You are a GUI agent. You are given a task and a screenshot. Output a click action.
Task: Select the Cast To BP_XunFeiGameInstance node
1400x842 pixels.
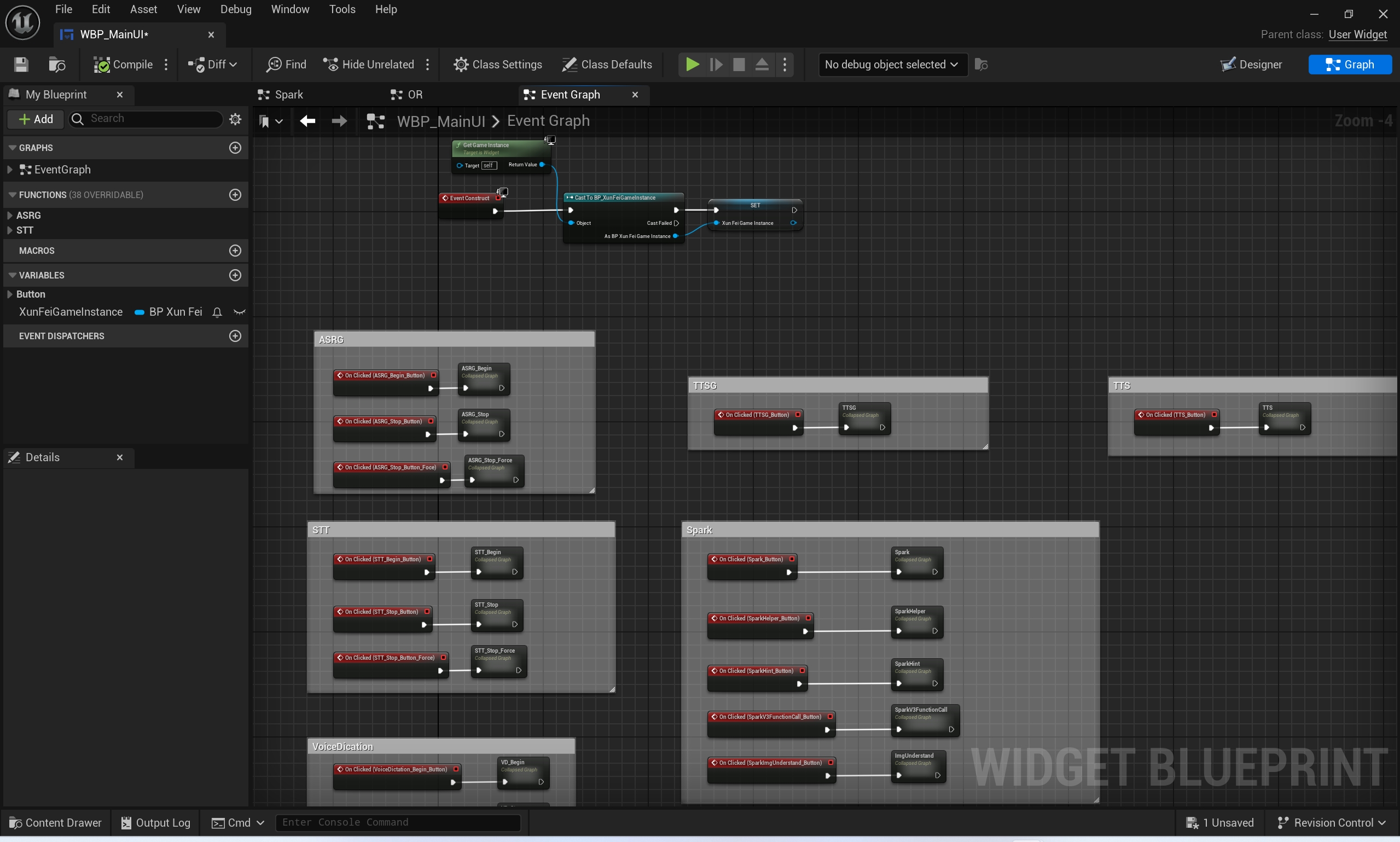(x=624, y=218)
